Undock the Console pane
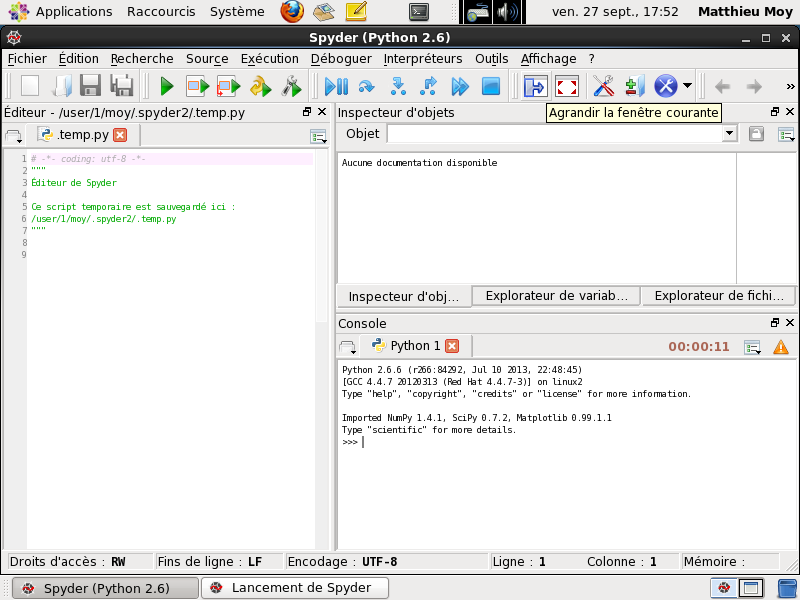800x600 pixels. click(x=774, y=322)
